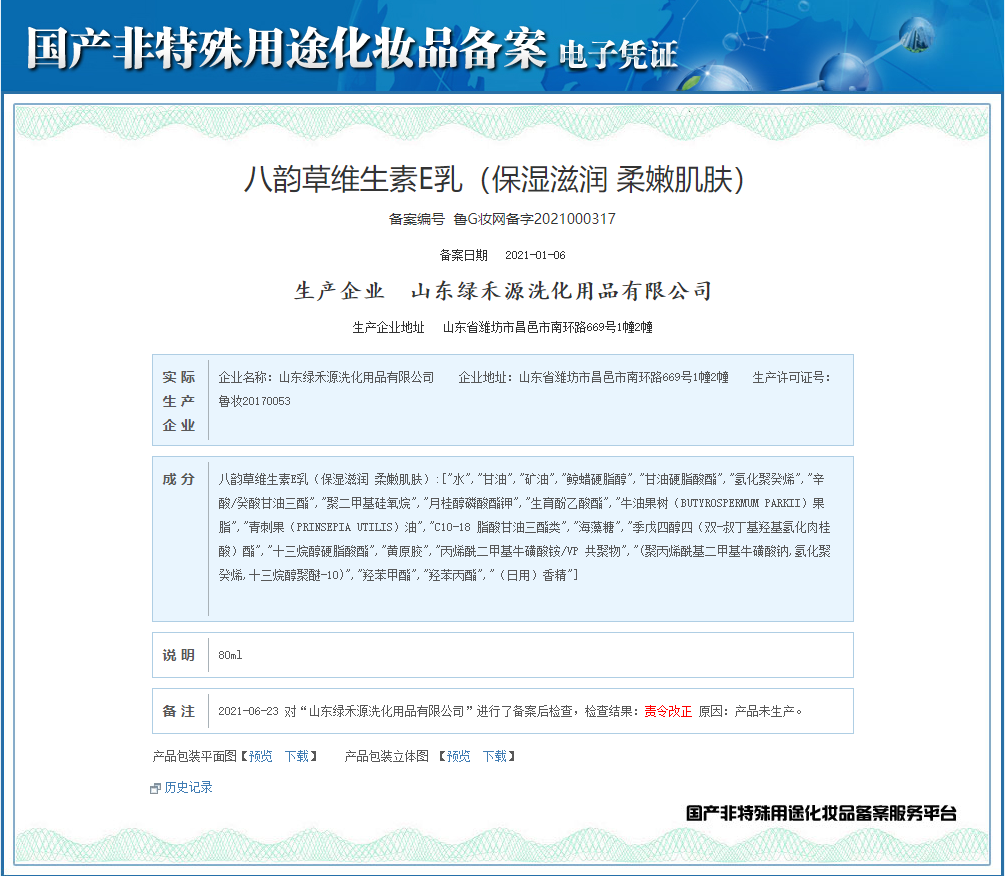The height and width of the screenshot is (876, 1005).
Task: Click address 山东省潍坊市昌邑市南环路669号1幢2幢 under heading
Action: [x=548, y=327]
